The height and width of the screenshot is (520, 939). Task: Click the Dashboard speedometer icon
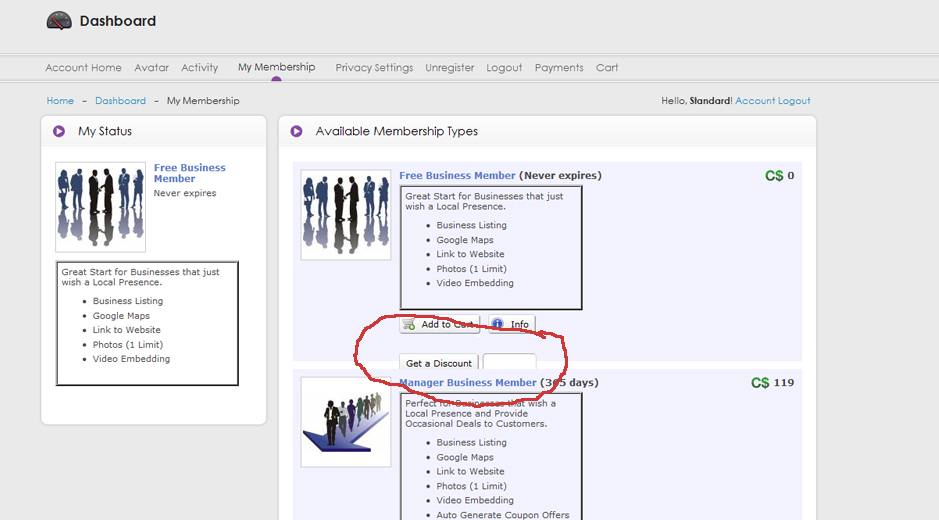pos(59,21)
